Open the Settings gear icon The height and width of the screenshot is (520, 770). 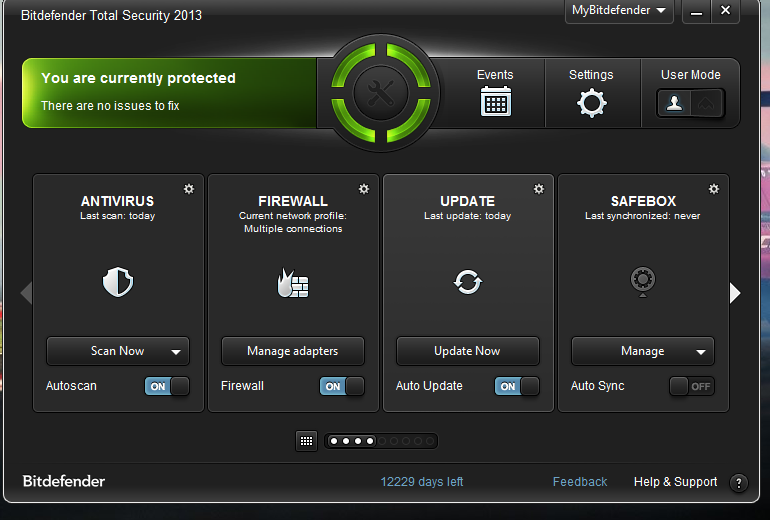591,103
